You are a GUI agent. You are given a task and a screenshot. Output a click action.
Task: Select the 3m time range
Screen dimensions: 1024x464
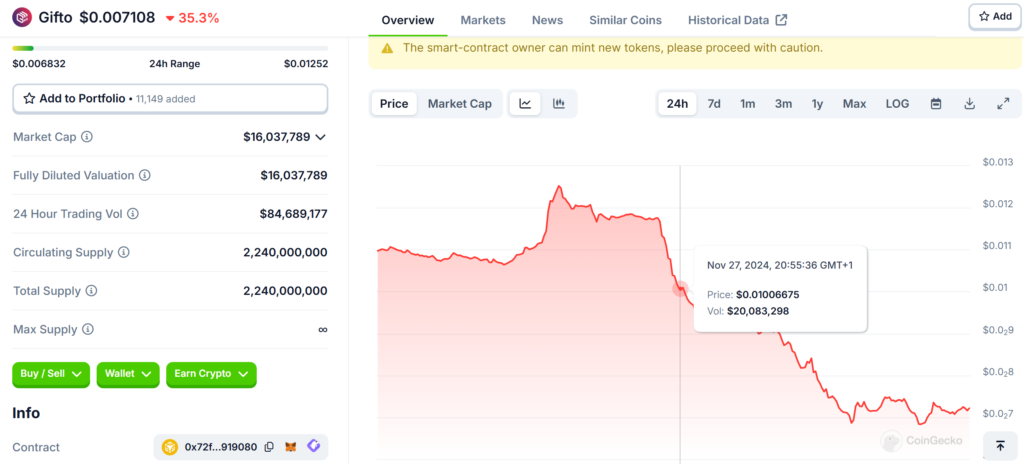(x=783, y=103)
